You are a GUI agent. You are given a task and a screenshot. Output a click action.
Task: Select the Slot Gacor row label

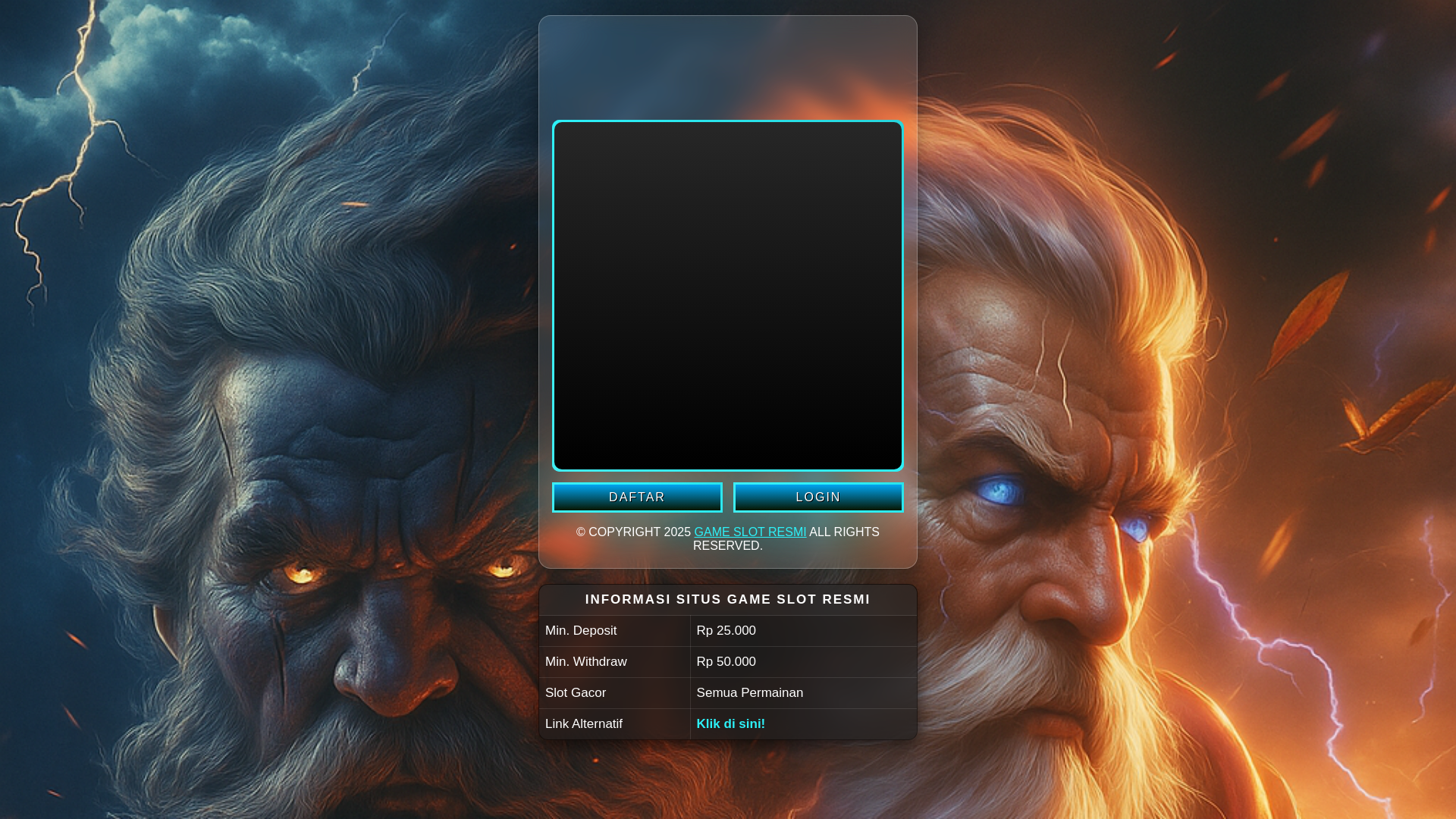pos(576,693)
